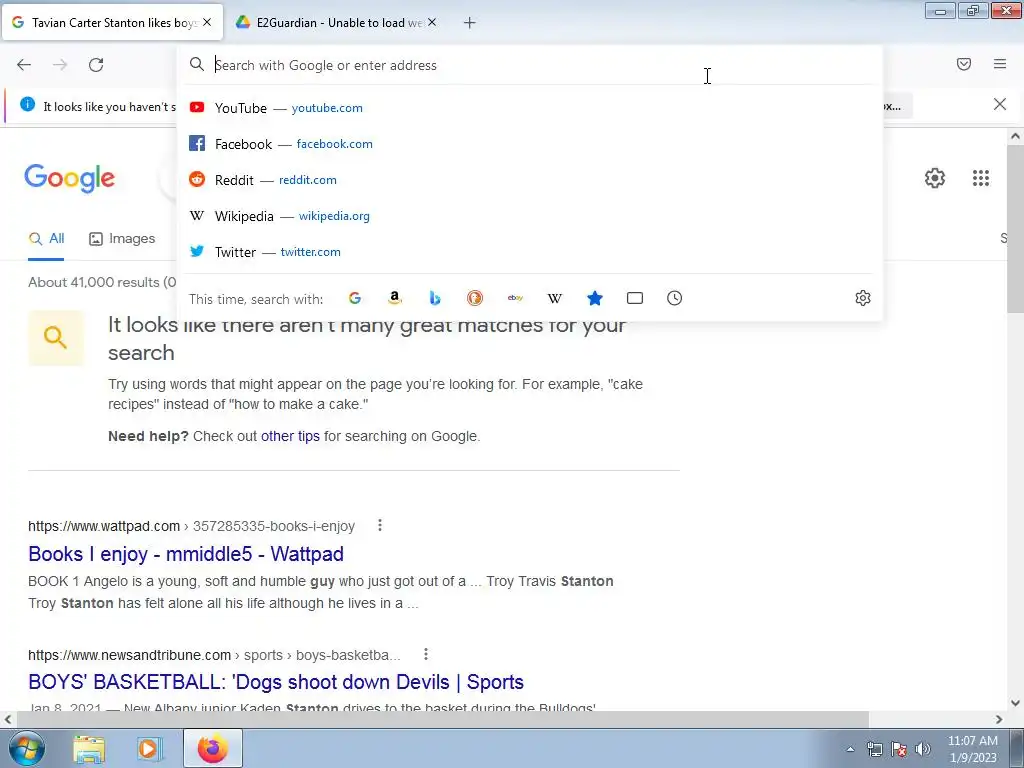Image resolution: width=1024 pixels, height=768 pixels.
Task: Click the network tray icon
Action: (x=874, y=749)
